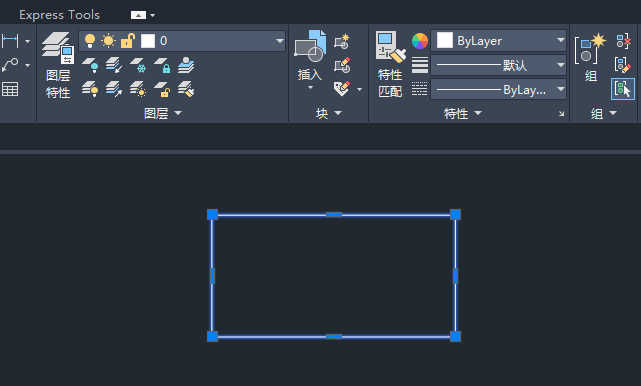This screenshot has width=641, height=386.
Task: Open the Edit Attributes flyout arrow
Action: [359, 89]
